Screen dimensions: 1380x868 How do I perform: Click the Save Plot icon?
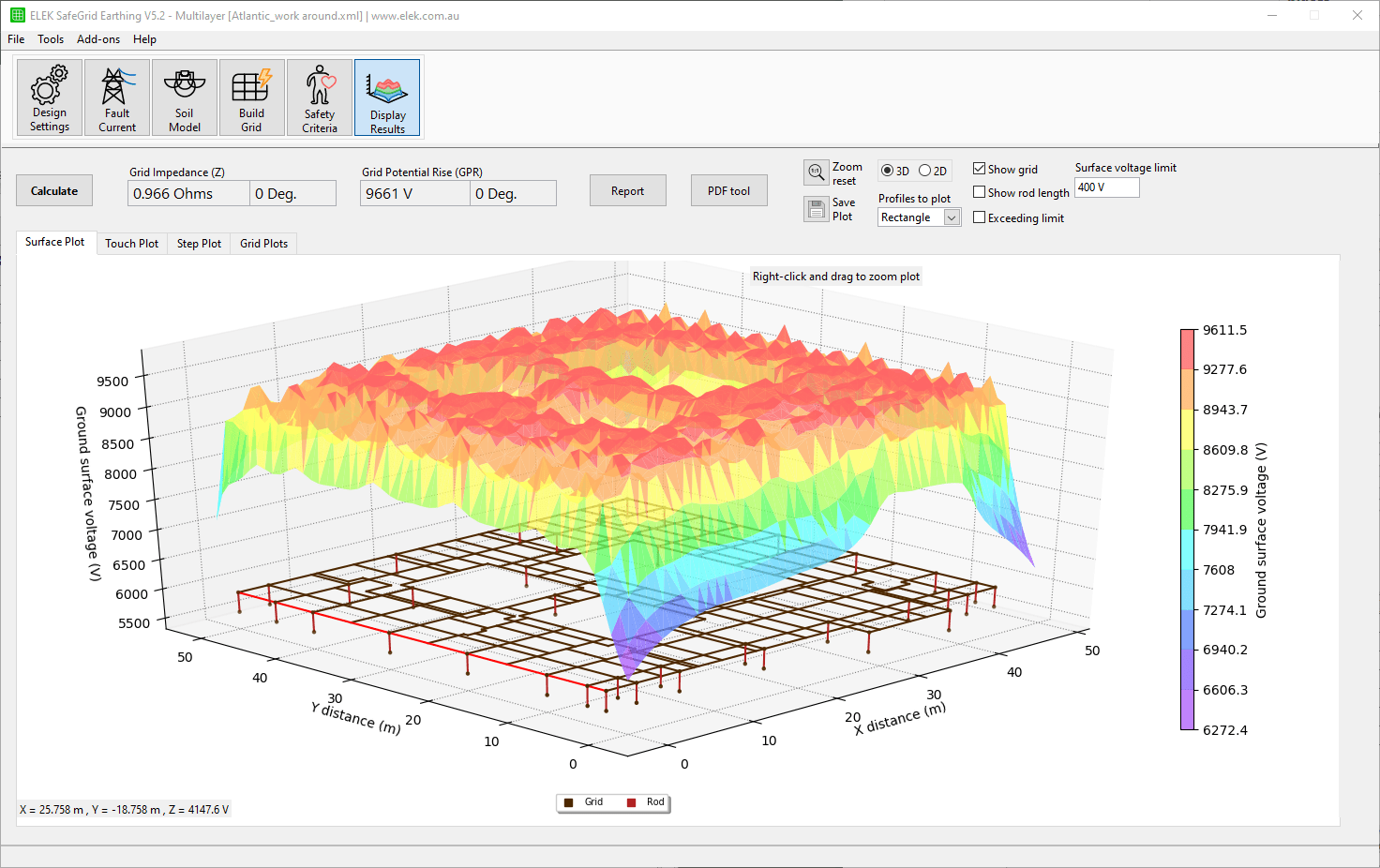coord(815,208)
